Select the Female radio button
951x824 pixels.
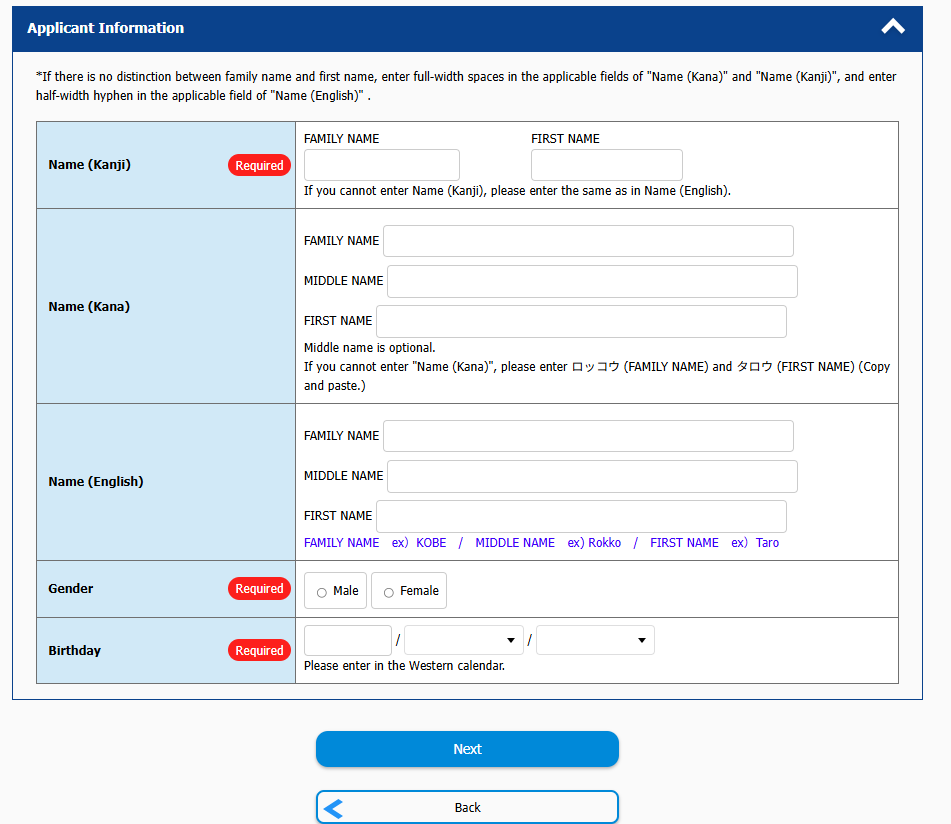[389, 592]
